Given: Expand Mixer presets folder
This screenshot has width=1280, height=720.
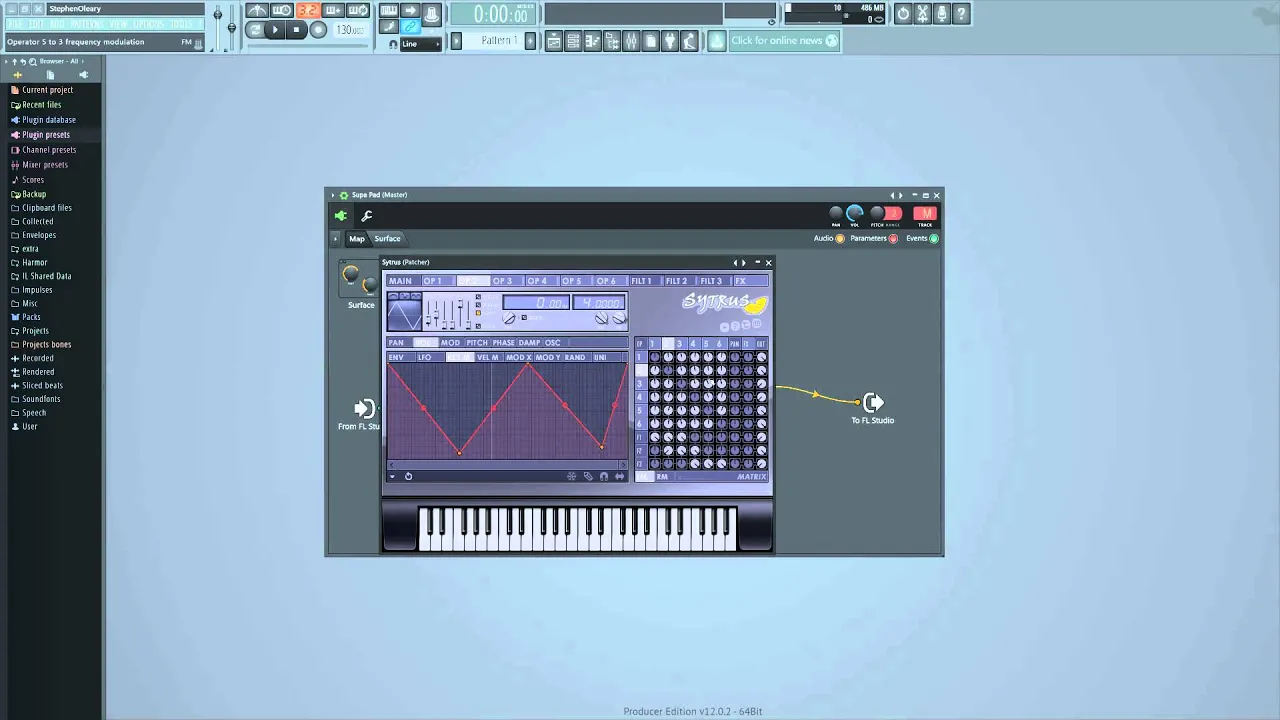Looking at the screenshot, I should coord(44,165).
